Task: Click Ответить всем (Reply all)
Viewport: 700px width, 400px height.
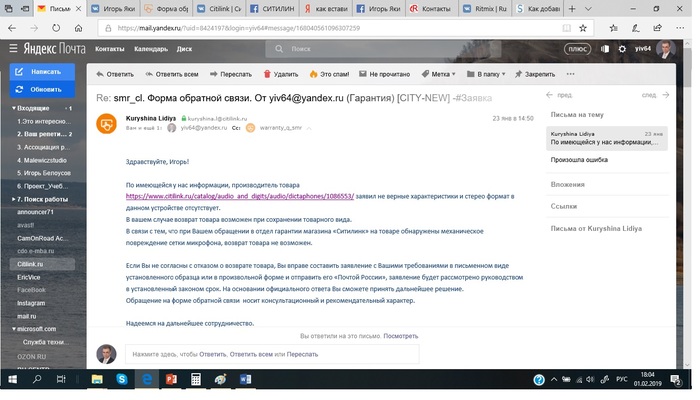Action: (171, 74)
